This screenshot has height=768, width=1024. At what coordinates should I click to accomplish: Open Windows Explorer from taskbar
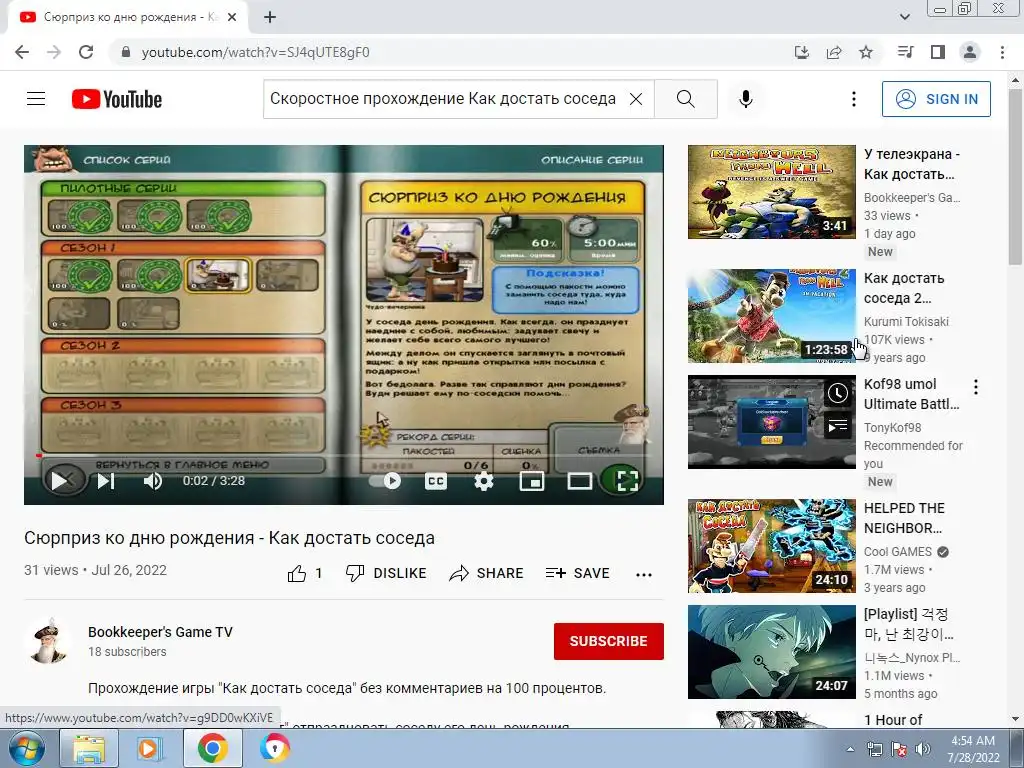pyautogui.click(x=89, y=748)
